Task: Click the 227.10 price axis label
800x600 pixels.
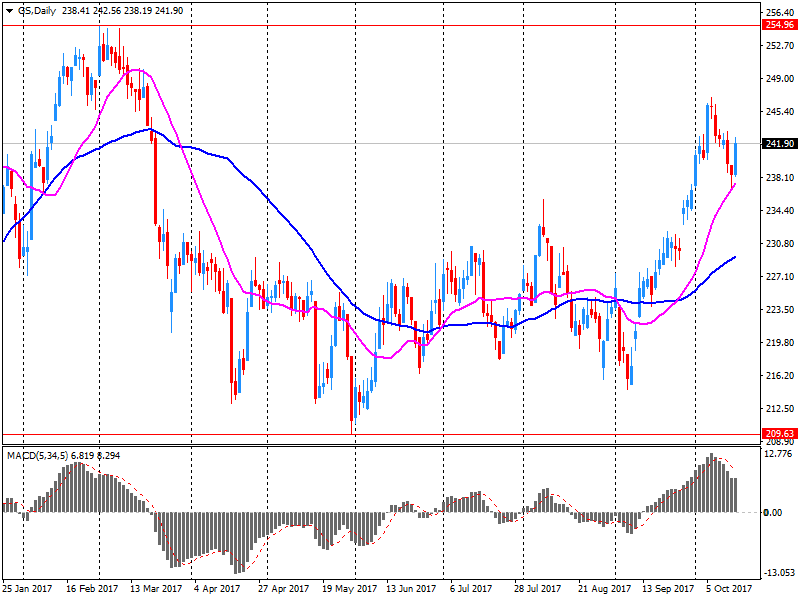Action: [x=780, y=277]
